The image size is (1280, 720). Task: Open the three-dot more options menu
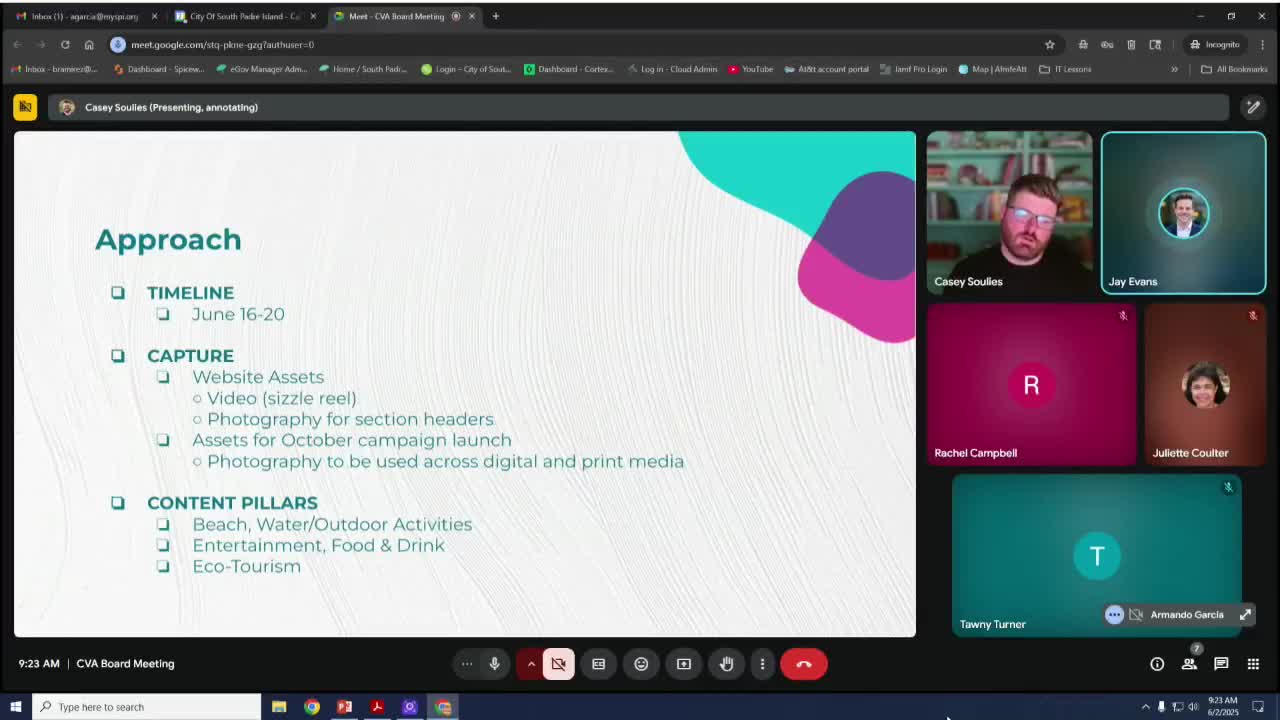[x=762, y=664]
